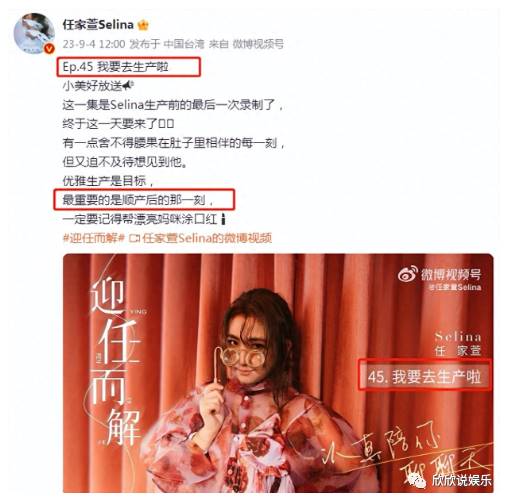Open the #迎任而解# hashtag link
The image size is (508, 503).
tap(94, 238)
